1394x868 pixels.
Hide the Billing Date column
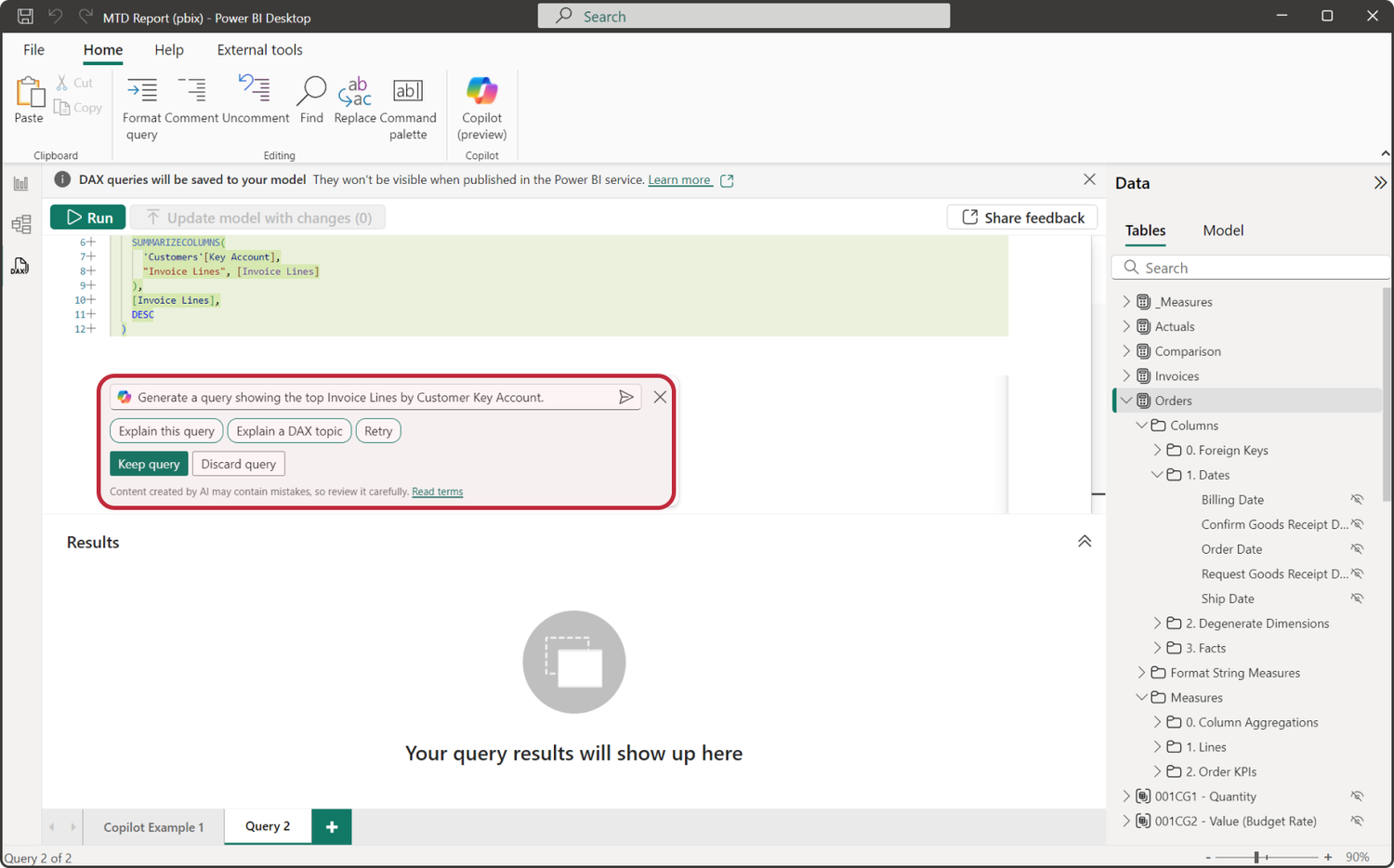coord(1358,499)
